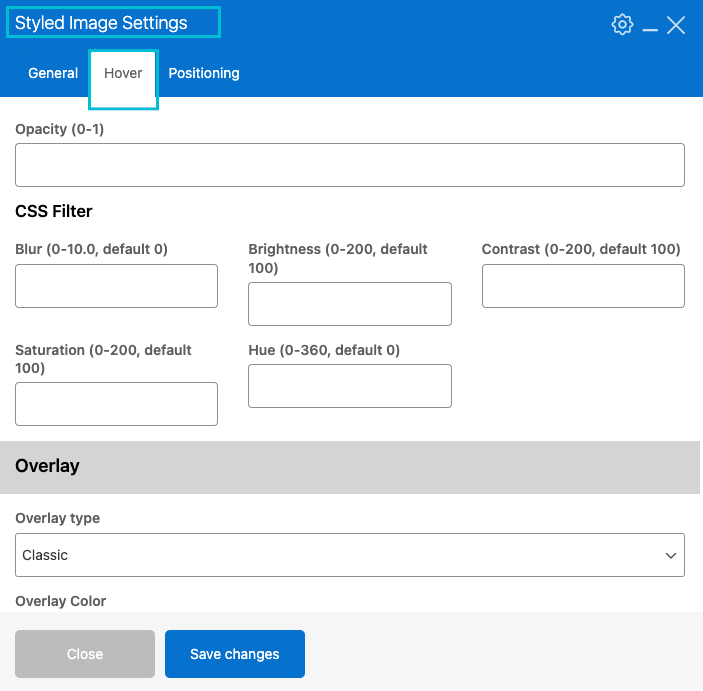Viewport: 703px width, 691px height.
Task: Open the Positioning tab
Action: click(x=204, y=73)
